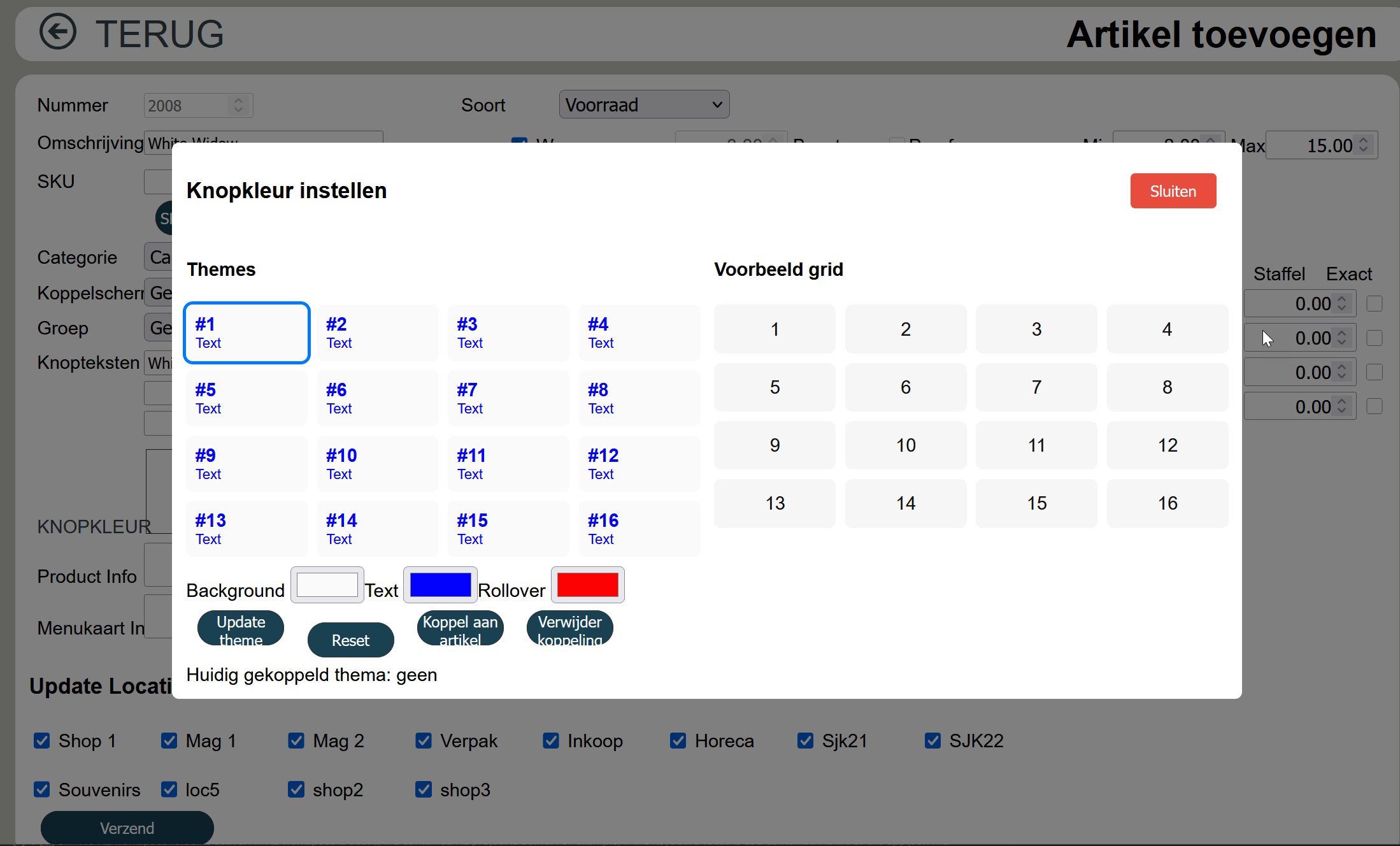Toggle the Horeca checkbox
1400x846 pixels.
[678, 740]
